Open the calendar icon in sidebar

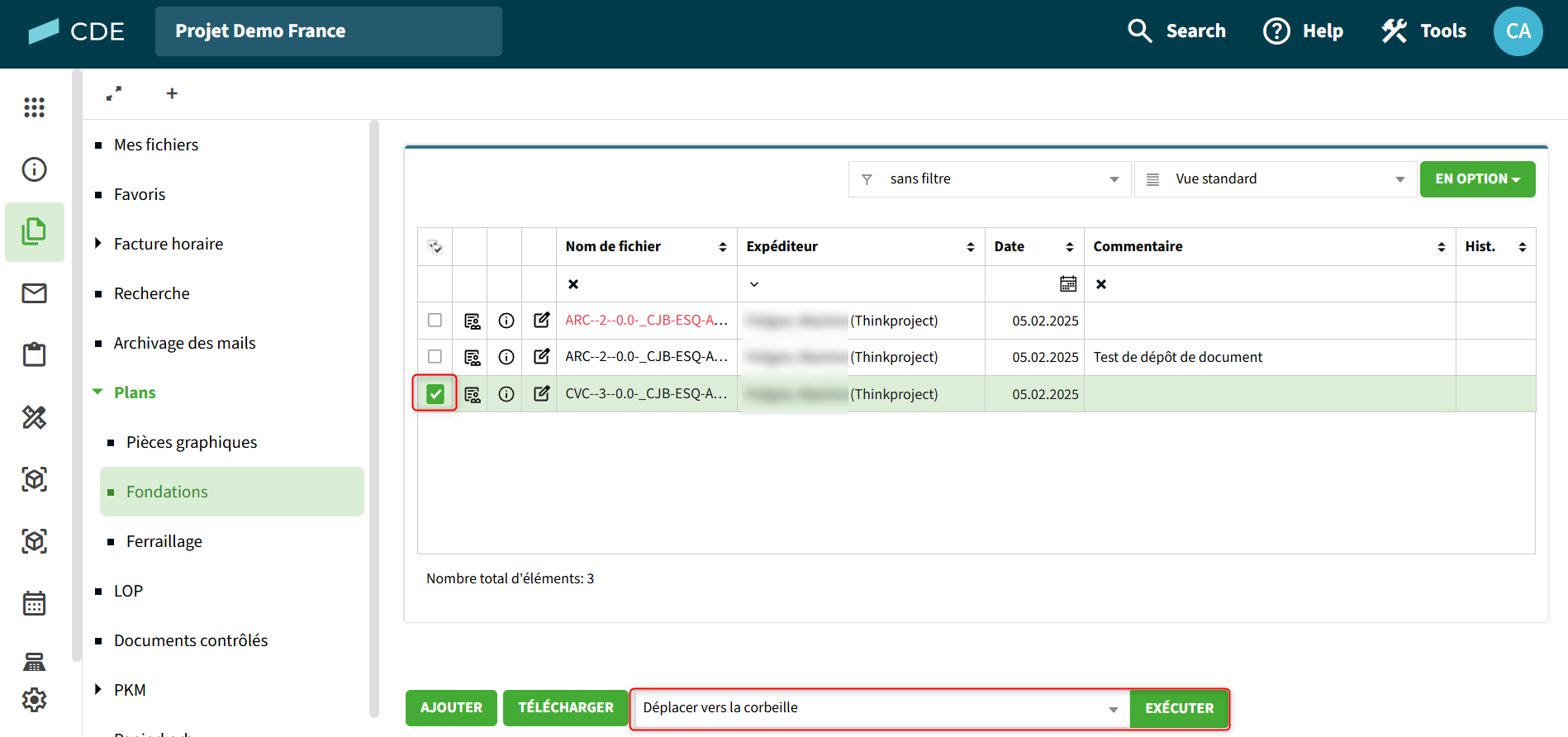(x=34, y=603)
